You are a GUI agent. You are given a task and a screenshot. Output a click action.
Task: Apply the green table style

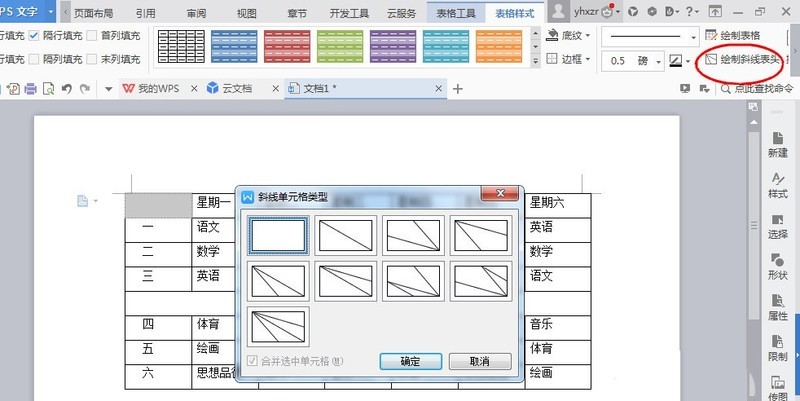[x=340, y=46]
